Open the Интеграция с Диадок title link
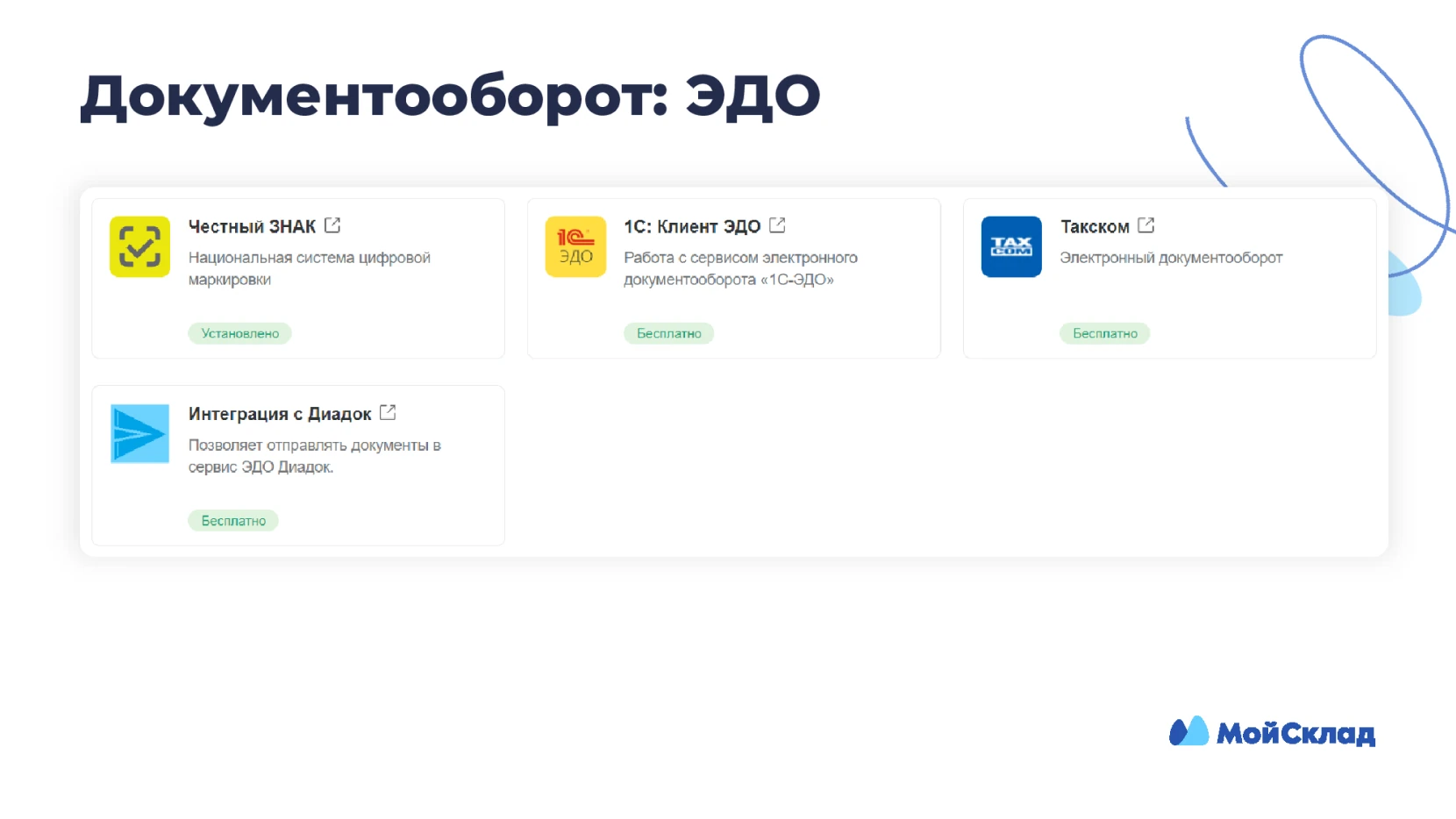This screenshot has width=1456, height=819. (x=280, y=414)
